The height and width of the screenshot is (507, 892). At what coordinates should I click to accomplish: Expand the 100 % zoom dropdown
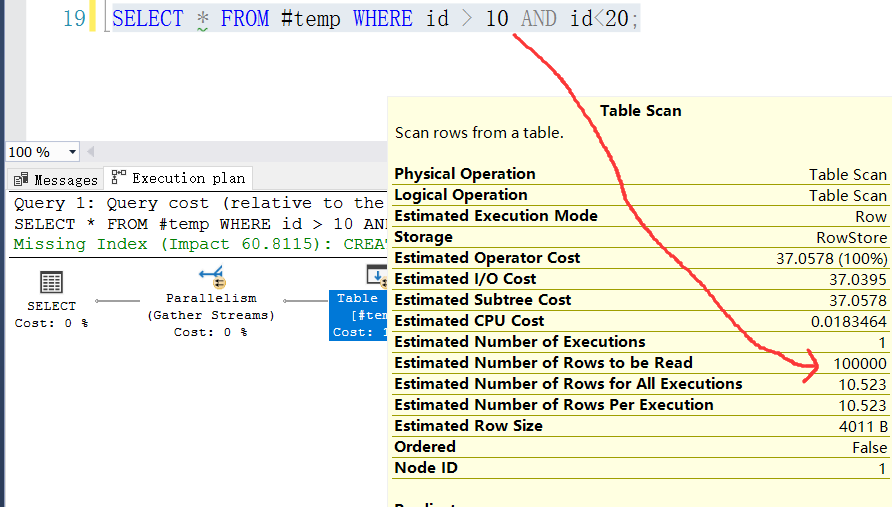(x=72, y=152)
